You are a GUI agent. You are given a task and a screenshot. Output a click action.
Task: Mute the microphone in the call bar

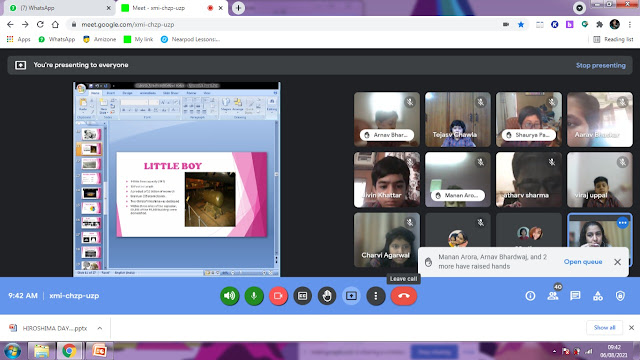254,296
